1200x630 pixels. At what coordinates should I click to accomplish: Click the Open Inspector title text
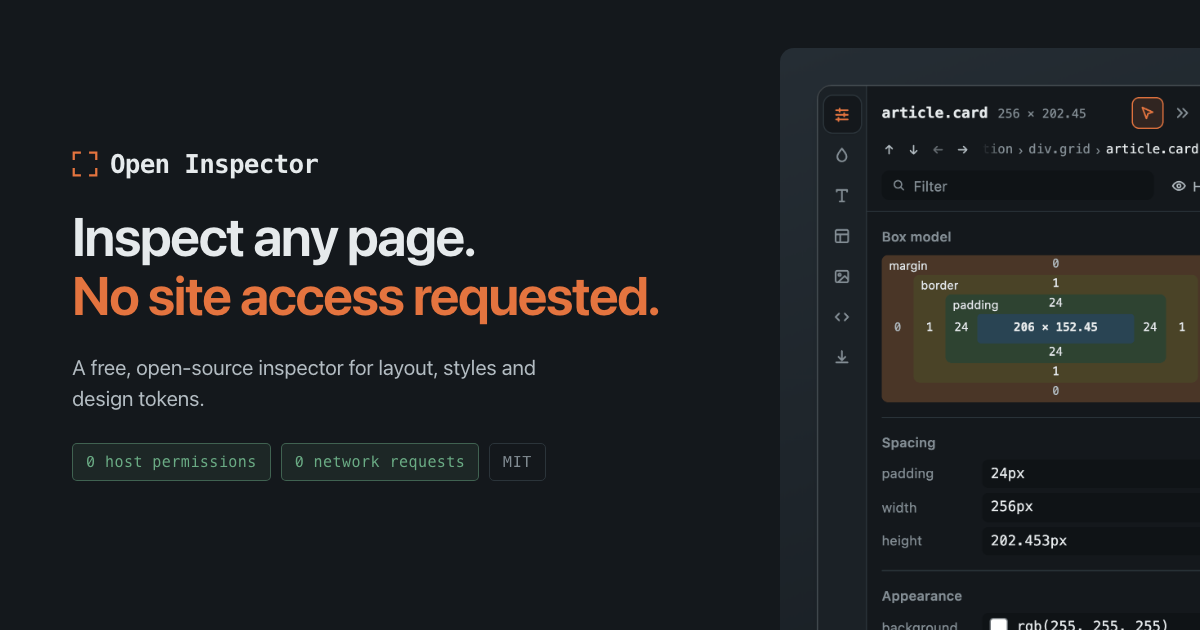click(x=214, y=164)
